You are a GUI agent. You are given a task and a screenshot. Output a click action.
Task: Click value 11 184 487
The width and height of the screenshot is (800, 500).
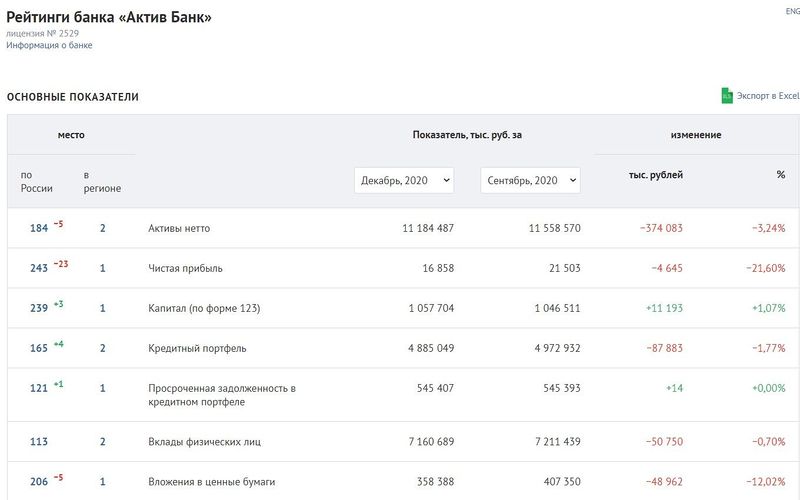click(428, 228)
